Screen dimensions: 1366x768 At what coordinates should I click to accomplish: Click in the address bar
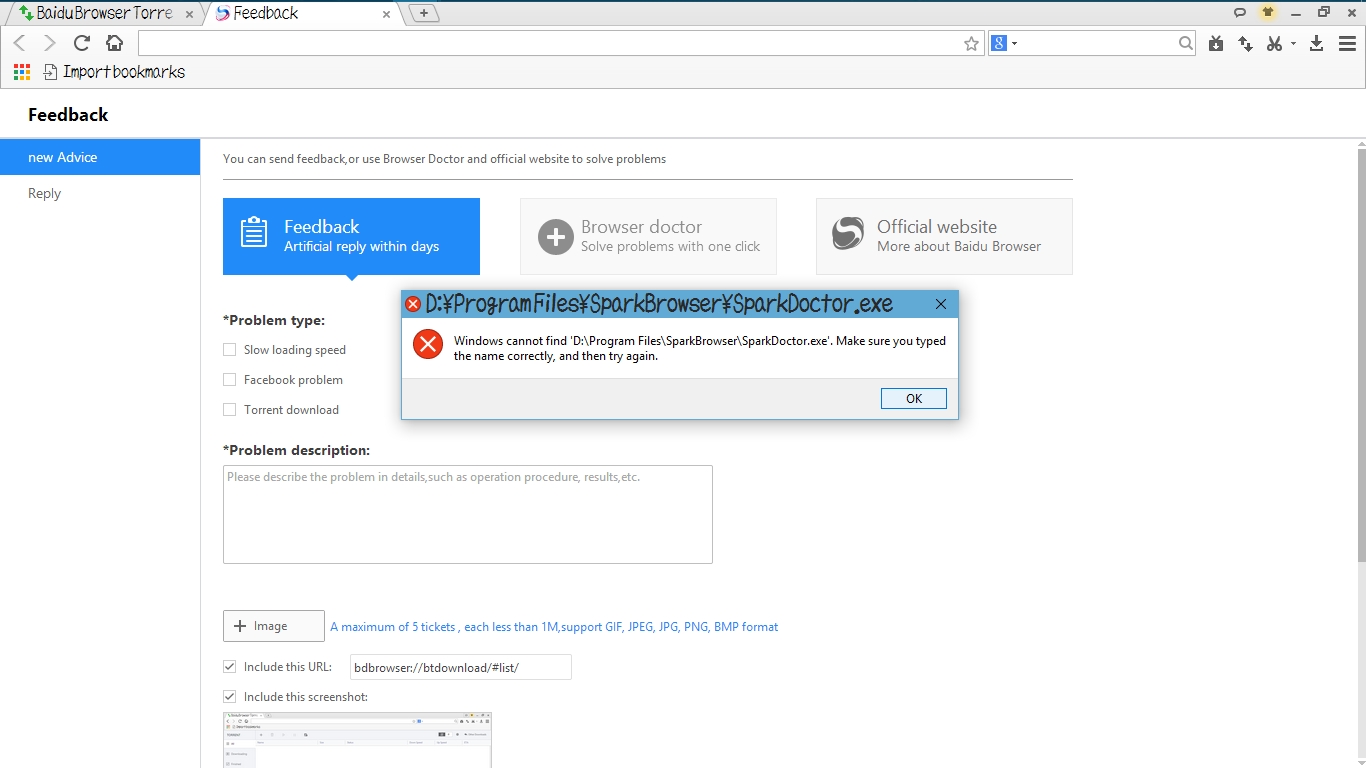[548, 43]
